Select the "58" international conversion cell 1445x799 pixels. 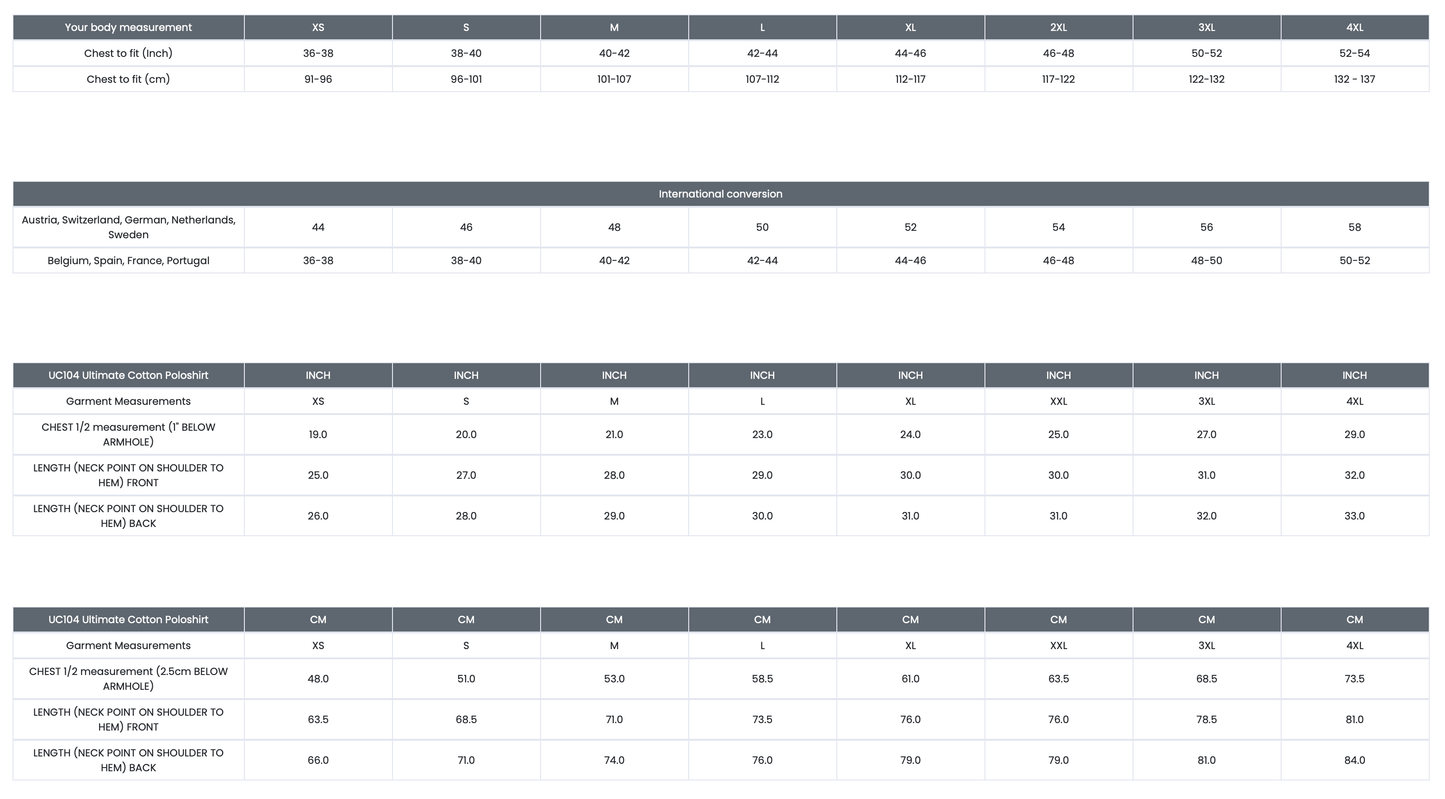click(1354, 227)
